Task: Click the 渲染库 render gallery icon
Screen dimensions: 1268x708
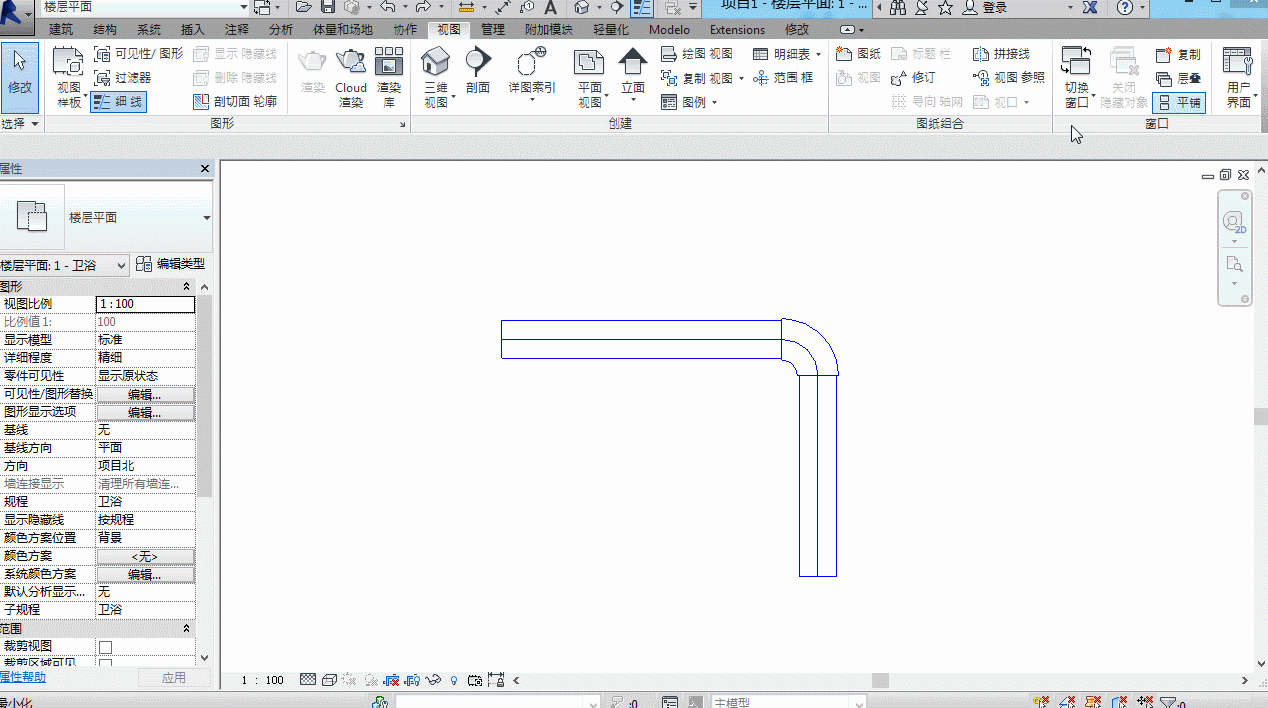Action: (x=389, y=77)
